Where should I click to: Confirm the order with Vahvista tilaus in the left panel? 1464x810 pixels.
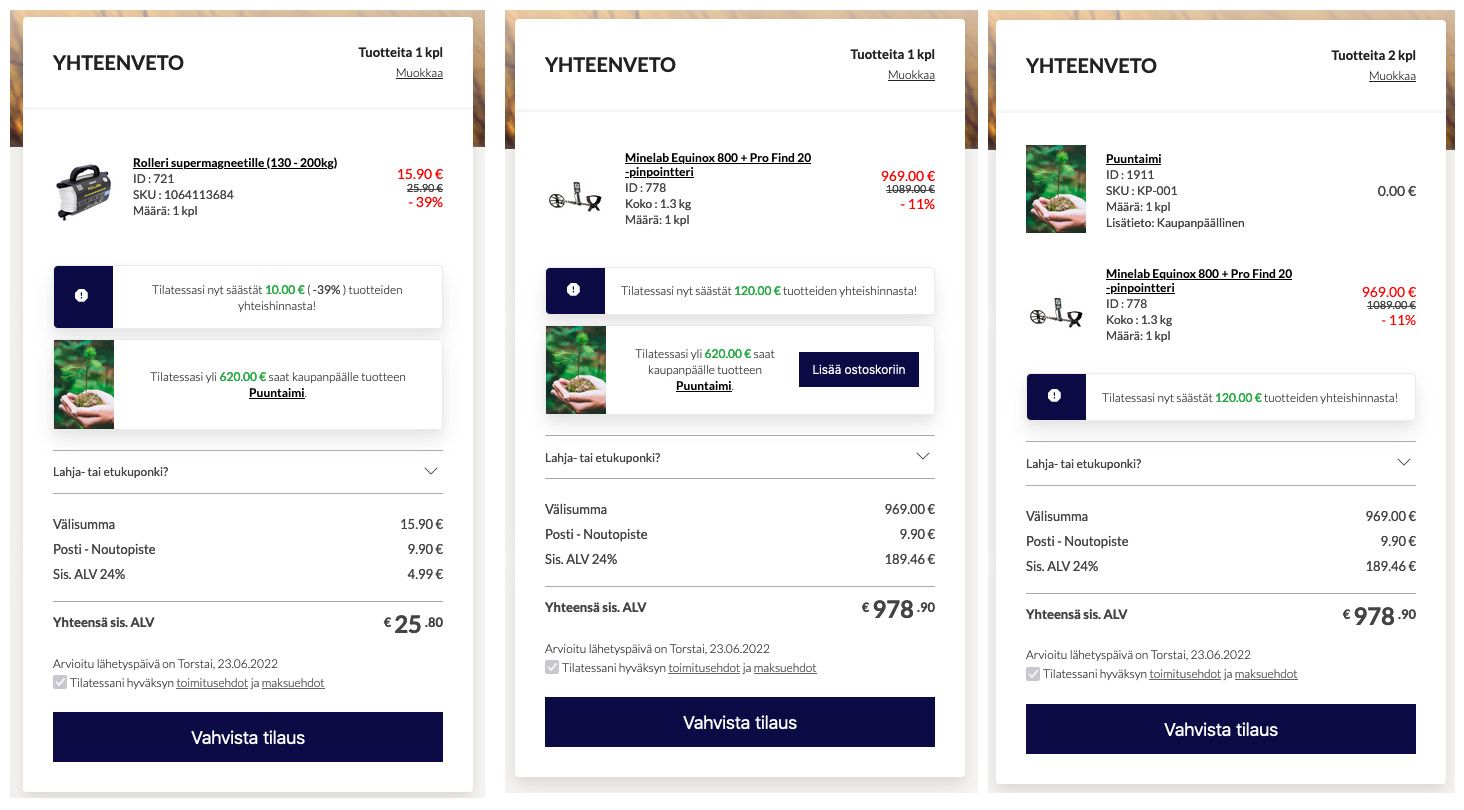click(248, 737)
